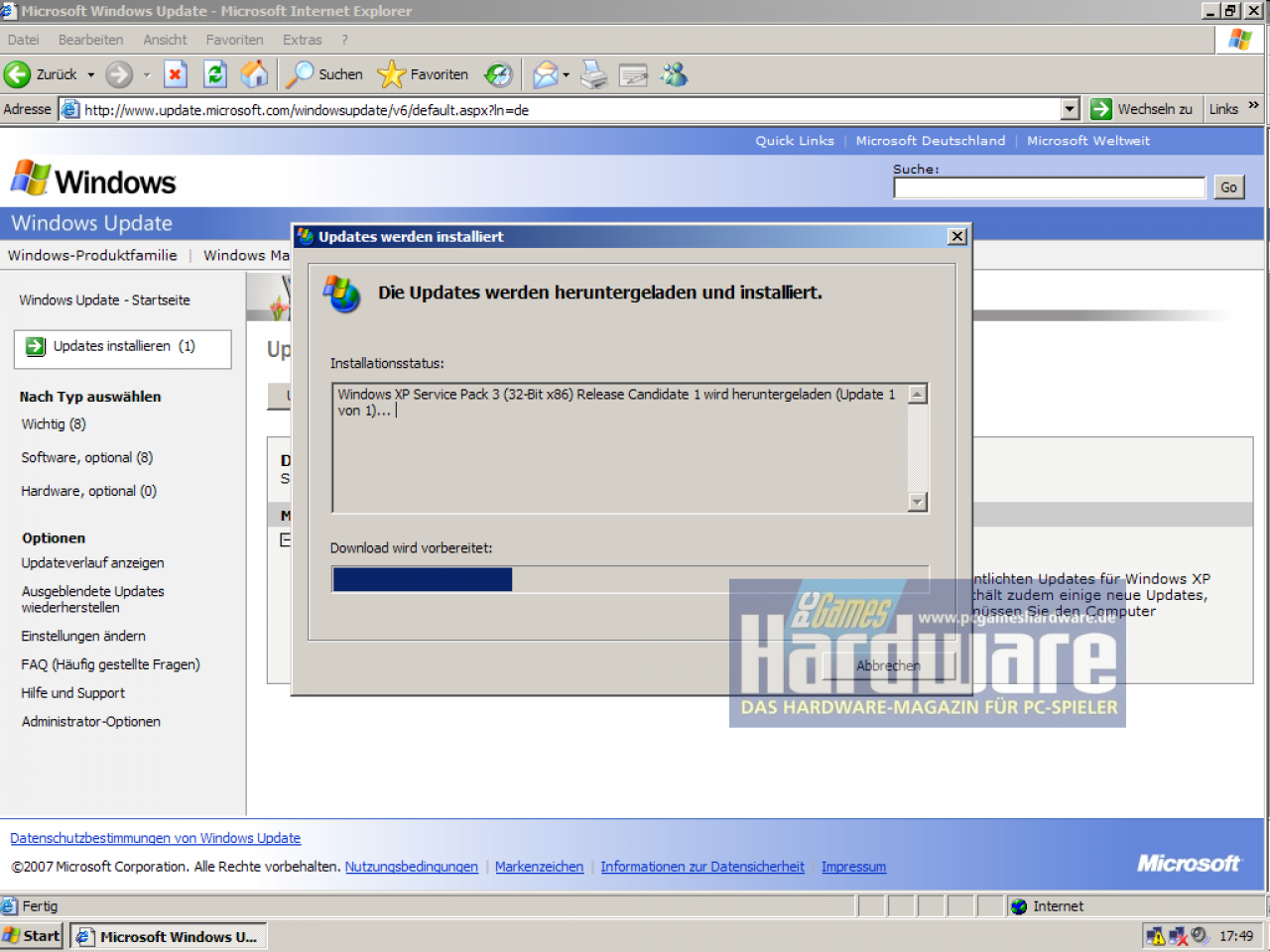Click the Internet zone globe in status bar
Viewport: 1270px width, 952px height.
pos(1019,906)
